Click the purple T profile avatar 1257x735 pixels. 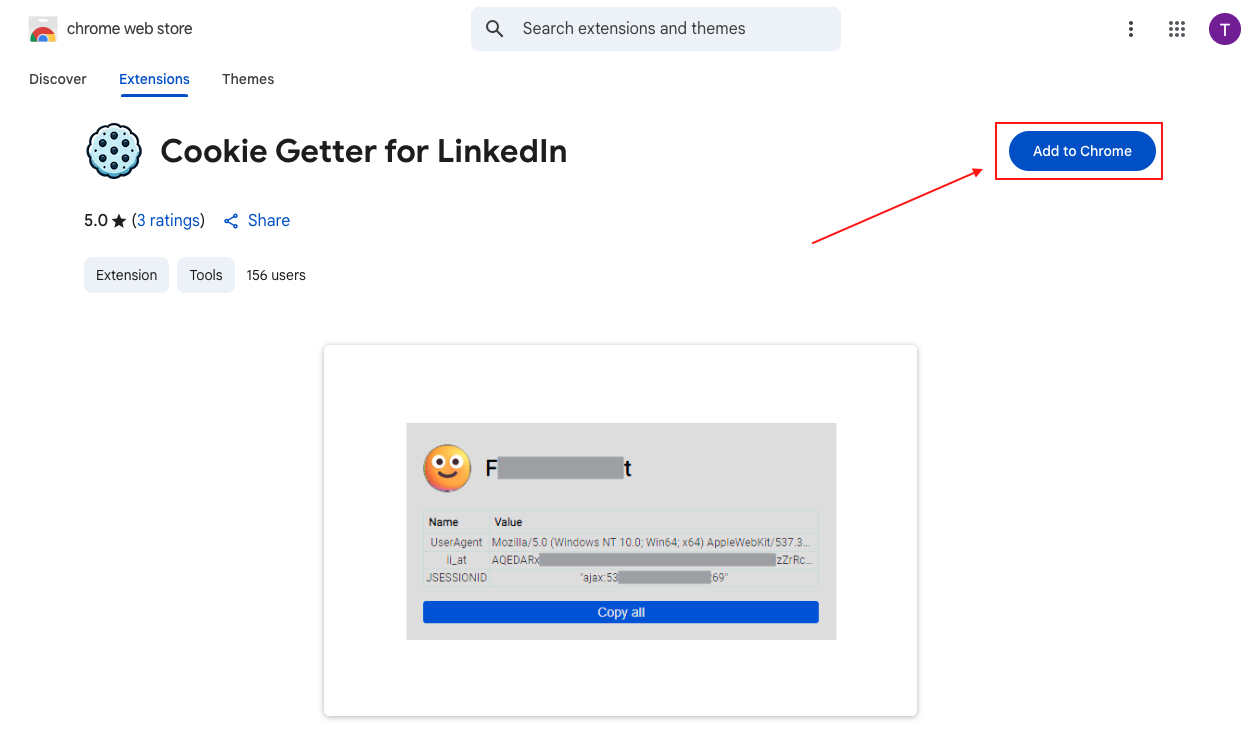coord(1224,29)
